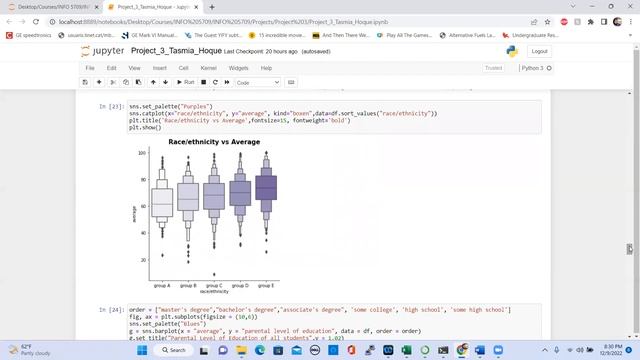The width and height of the screenshot is (640, 360).
Task: Restart the kernel icon
Action: [215, 82]
